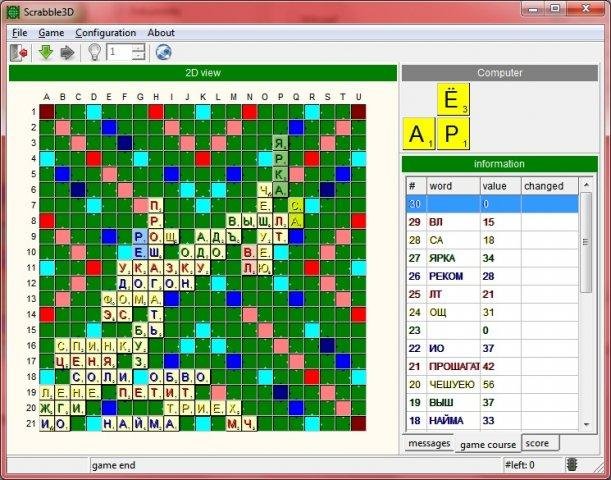611x480 pixels.
Task: Open the File menu
Action: tap(19, 33)
